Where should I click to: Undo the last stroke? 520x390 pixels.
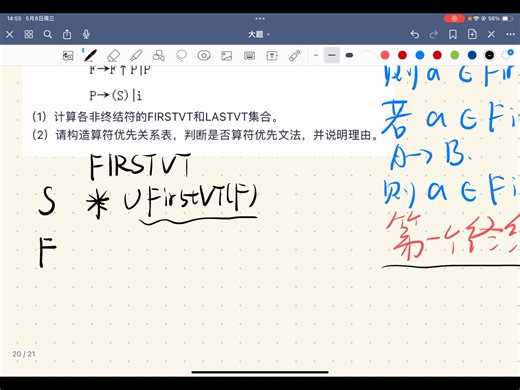tap(415, 34)
